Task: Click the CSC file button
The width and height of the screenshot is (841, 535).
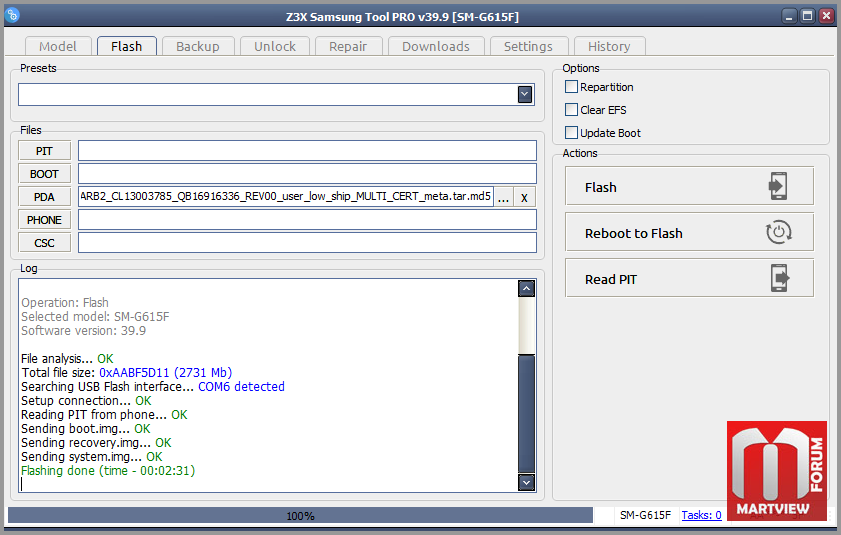Action: [45, 243]
